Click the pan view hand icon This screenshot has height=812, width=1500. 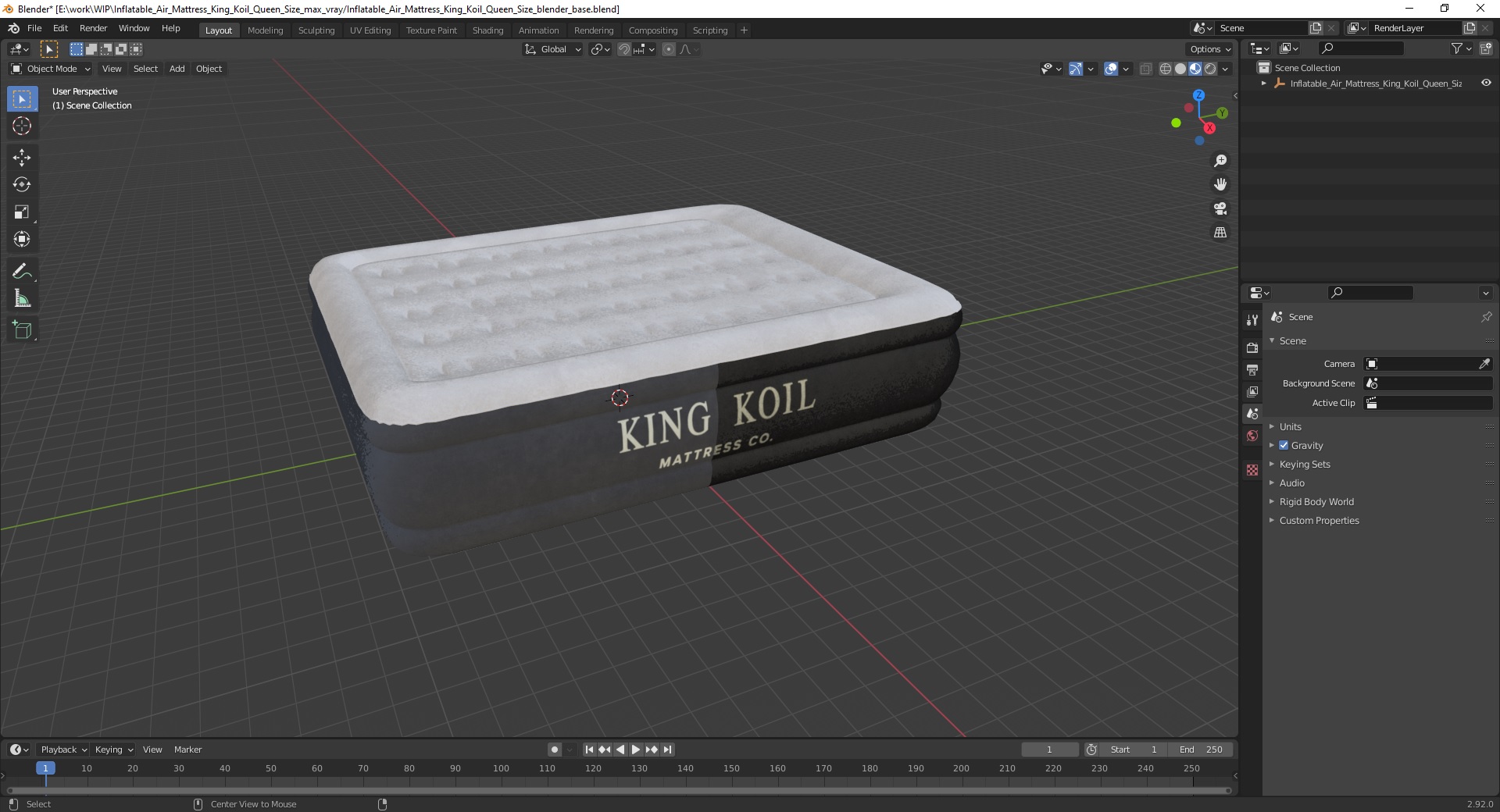point(1220,184)
